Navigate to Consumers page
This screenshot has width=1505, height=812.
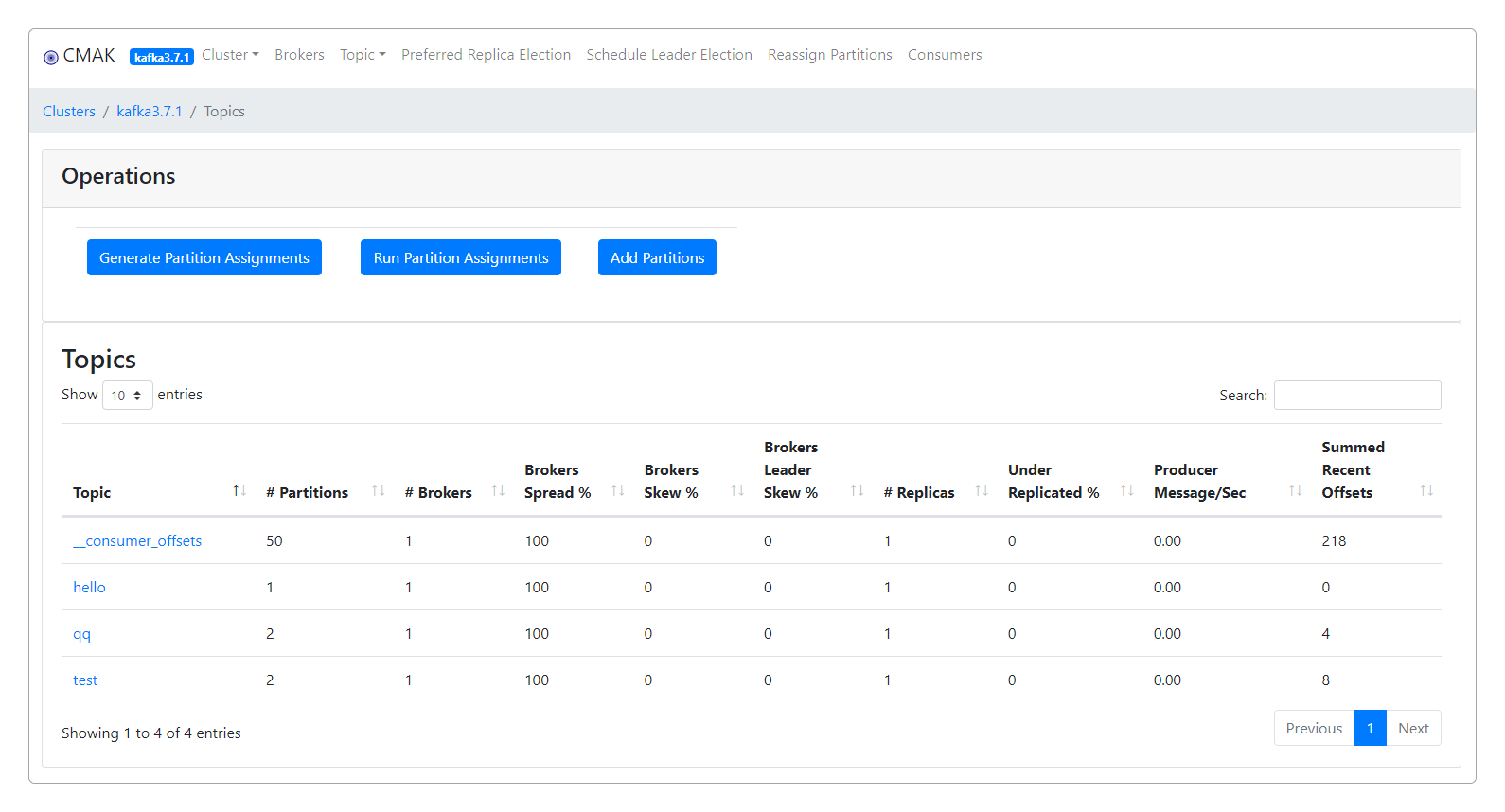click(945, 55)
